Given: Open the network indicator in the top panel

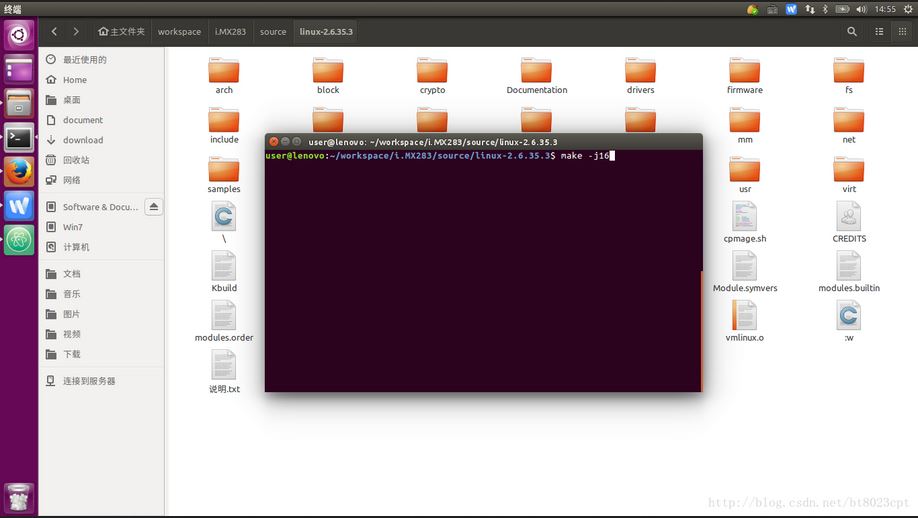Looking at the screenshot, I should tap(810, 9).
